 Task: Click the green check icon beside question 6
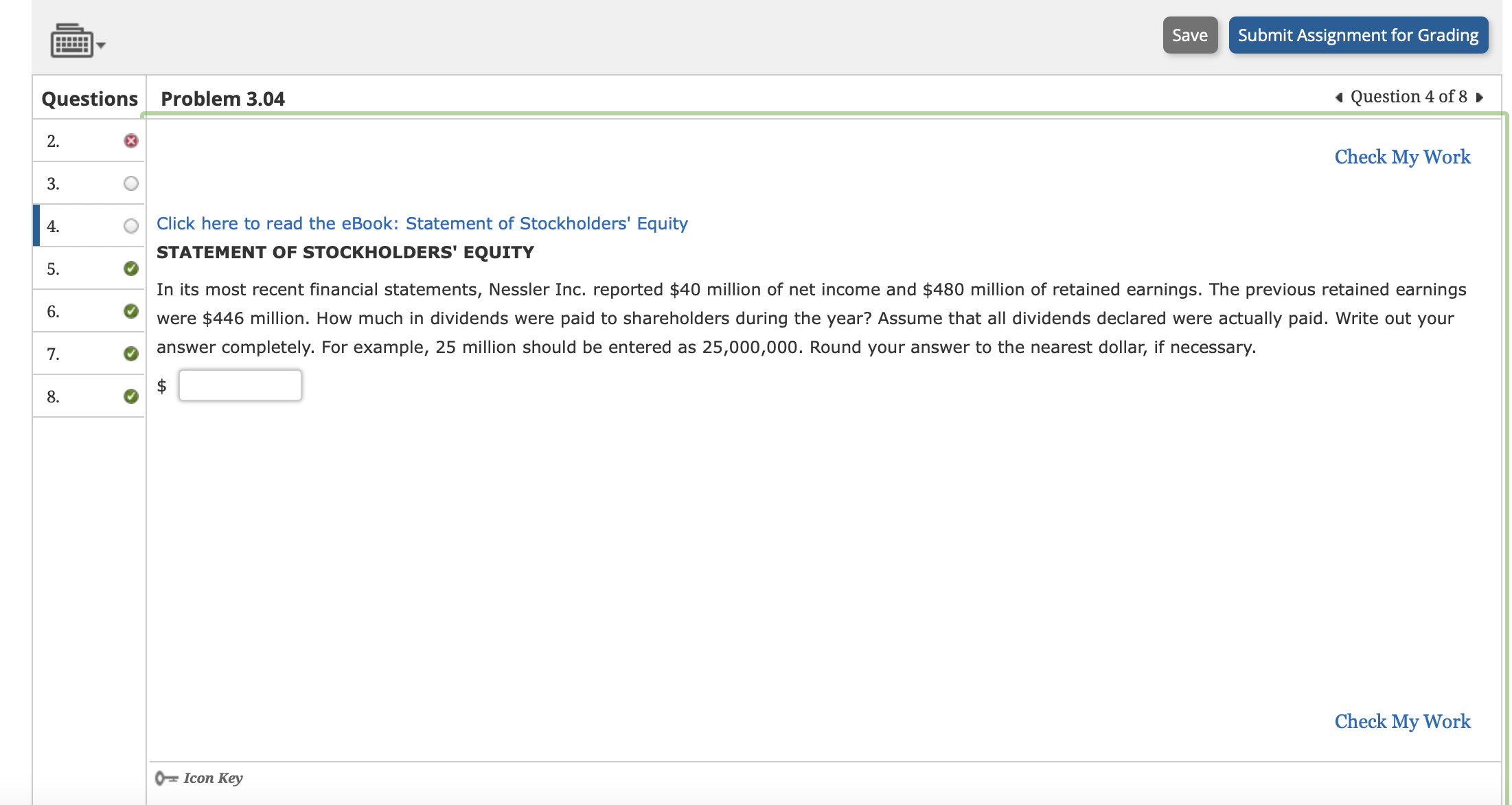coord(130,310)
